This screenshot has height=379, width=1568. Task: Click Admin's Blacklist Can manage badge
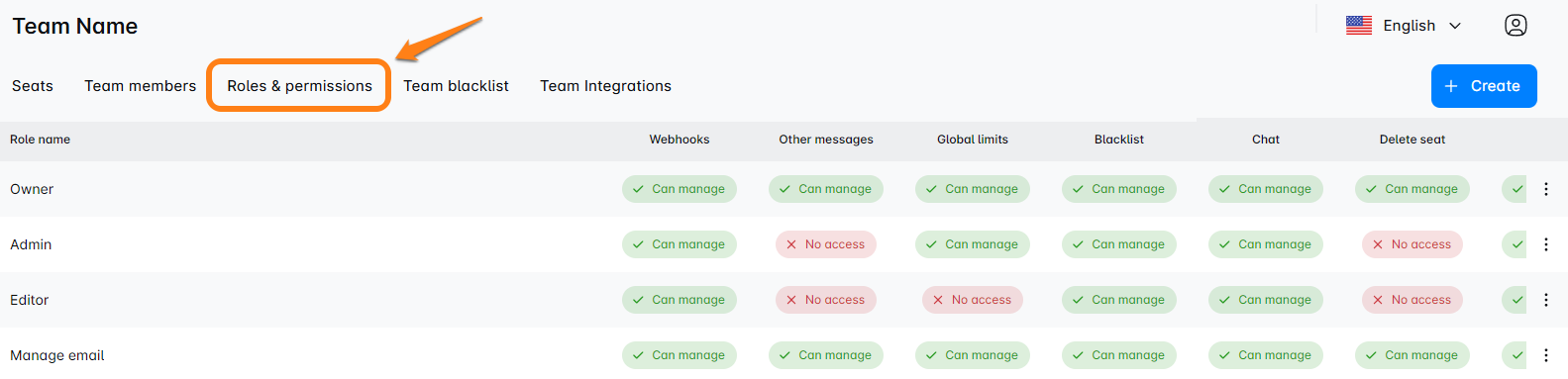coord(1119,244)
